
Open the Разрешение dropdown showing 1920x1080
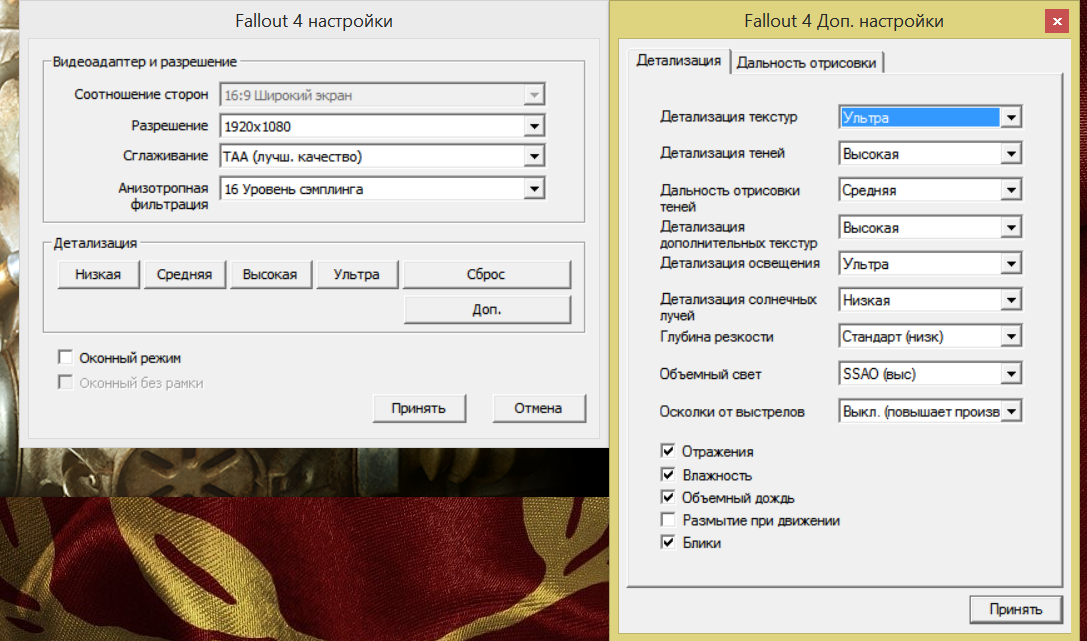382,126
